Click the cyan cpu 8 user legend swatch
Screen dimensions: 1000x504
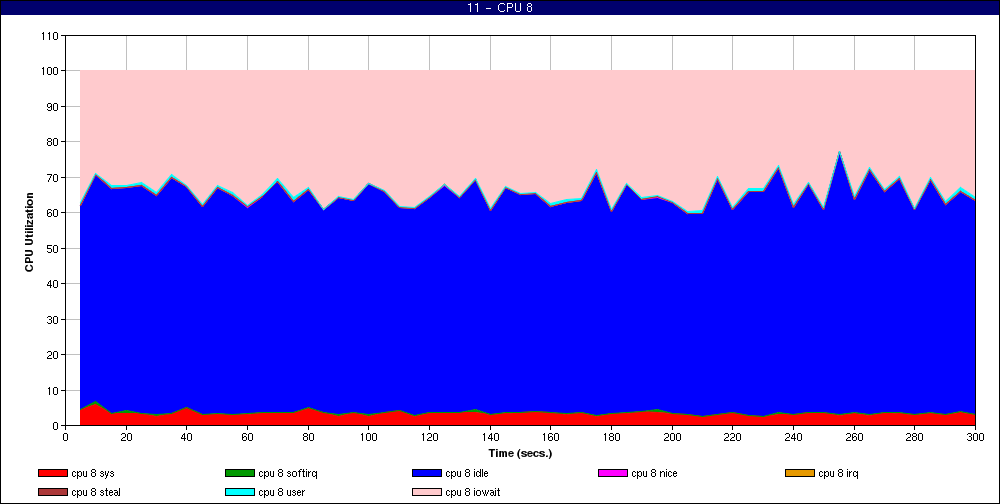239,493
